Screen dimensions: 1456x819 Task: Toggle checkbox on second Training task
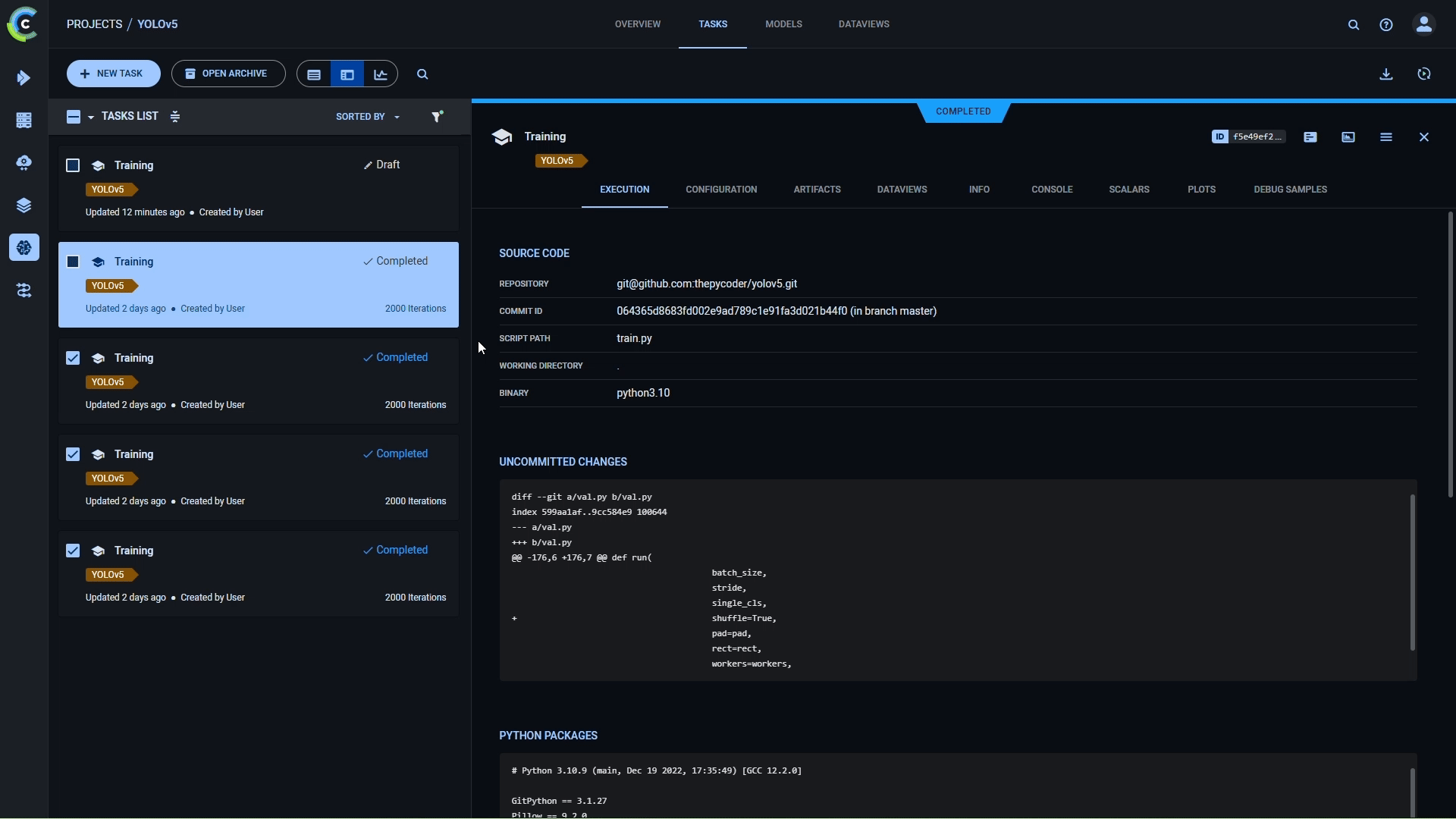(x=72, y=262)
